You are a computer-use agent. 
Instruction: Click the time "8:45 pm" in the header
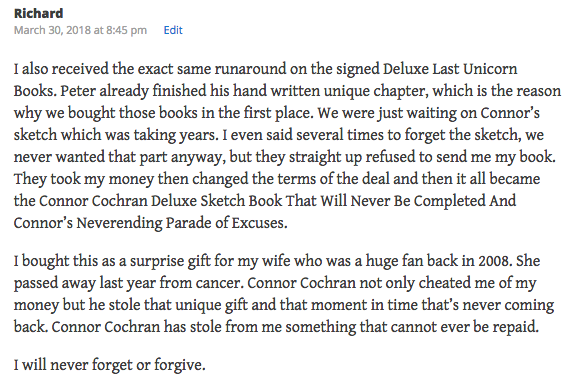(127, 30)
